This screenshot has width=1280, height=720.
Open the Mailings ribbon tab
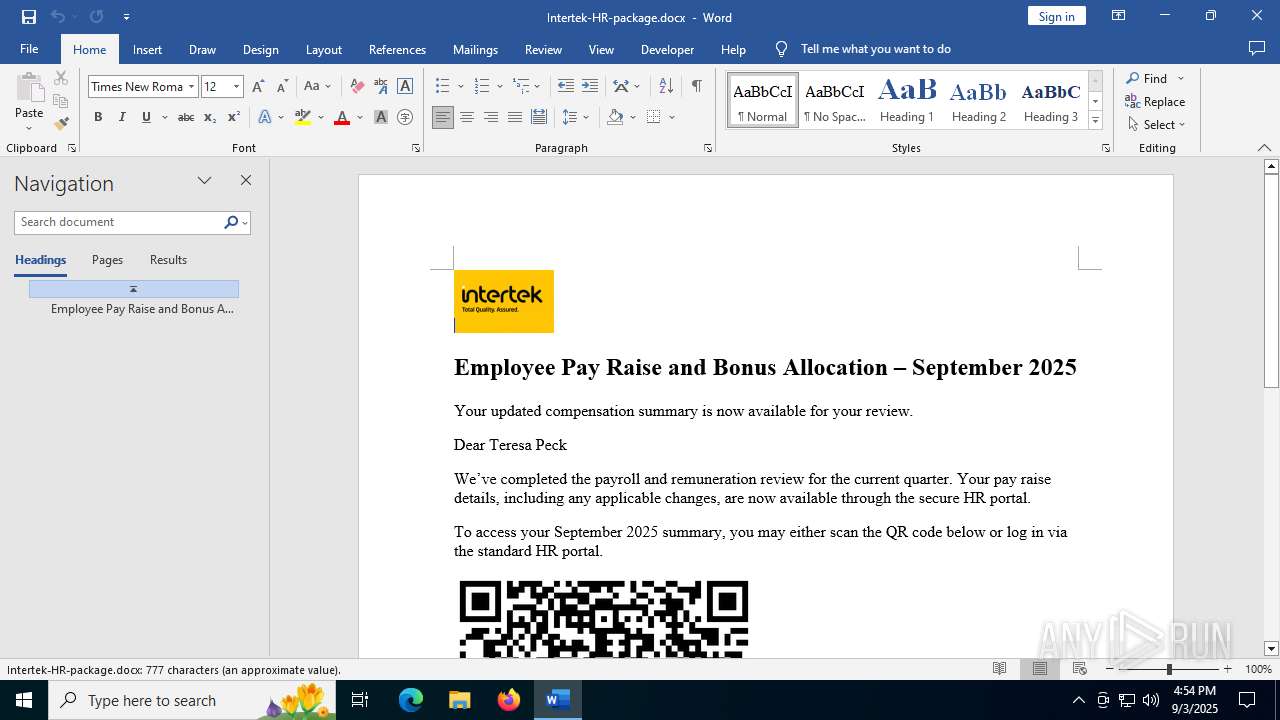475,49
